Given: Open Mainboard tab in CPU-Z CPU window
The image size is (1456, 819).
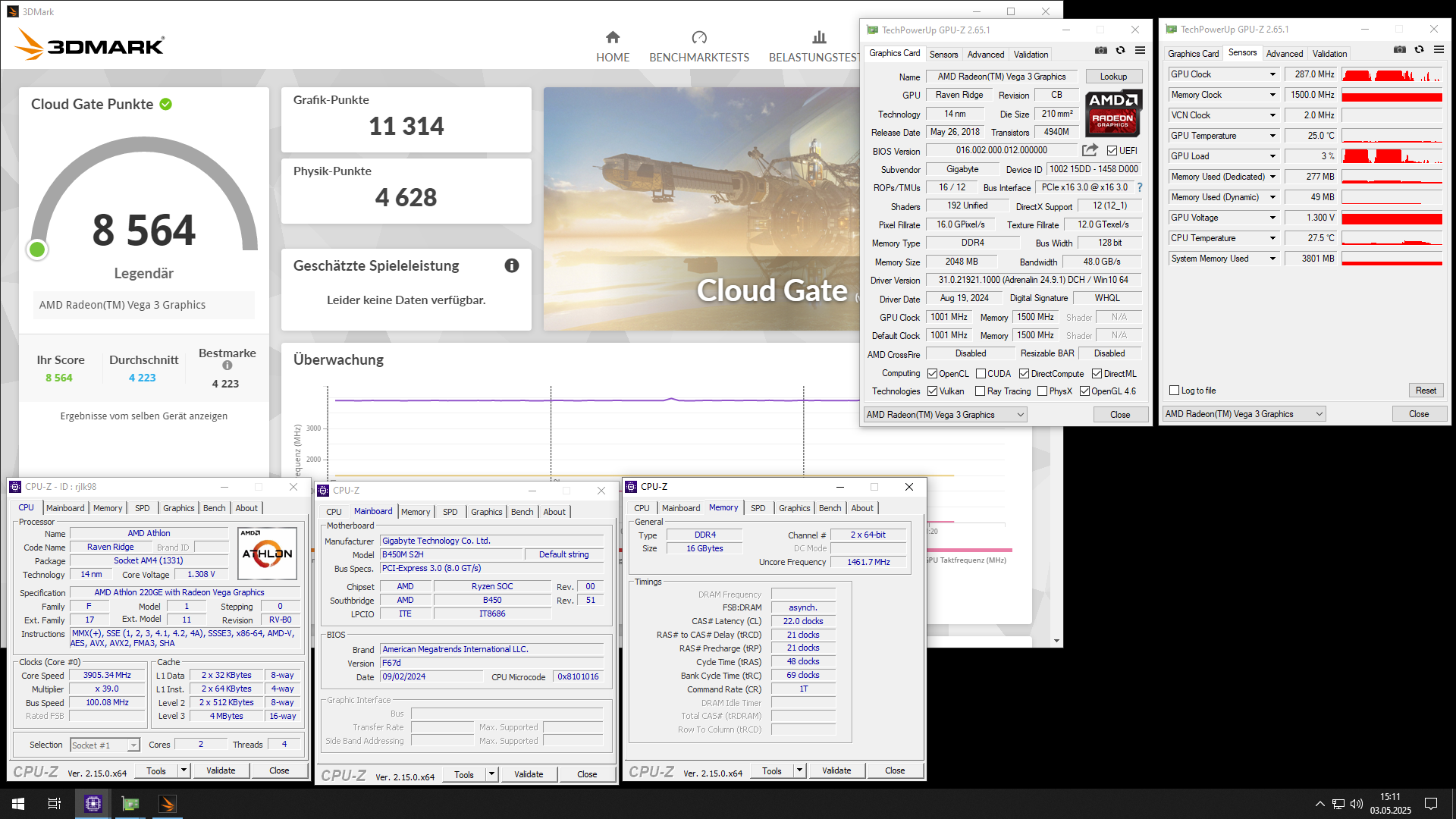Looking at the screenshot, I should 65,508.
